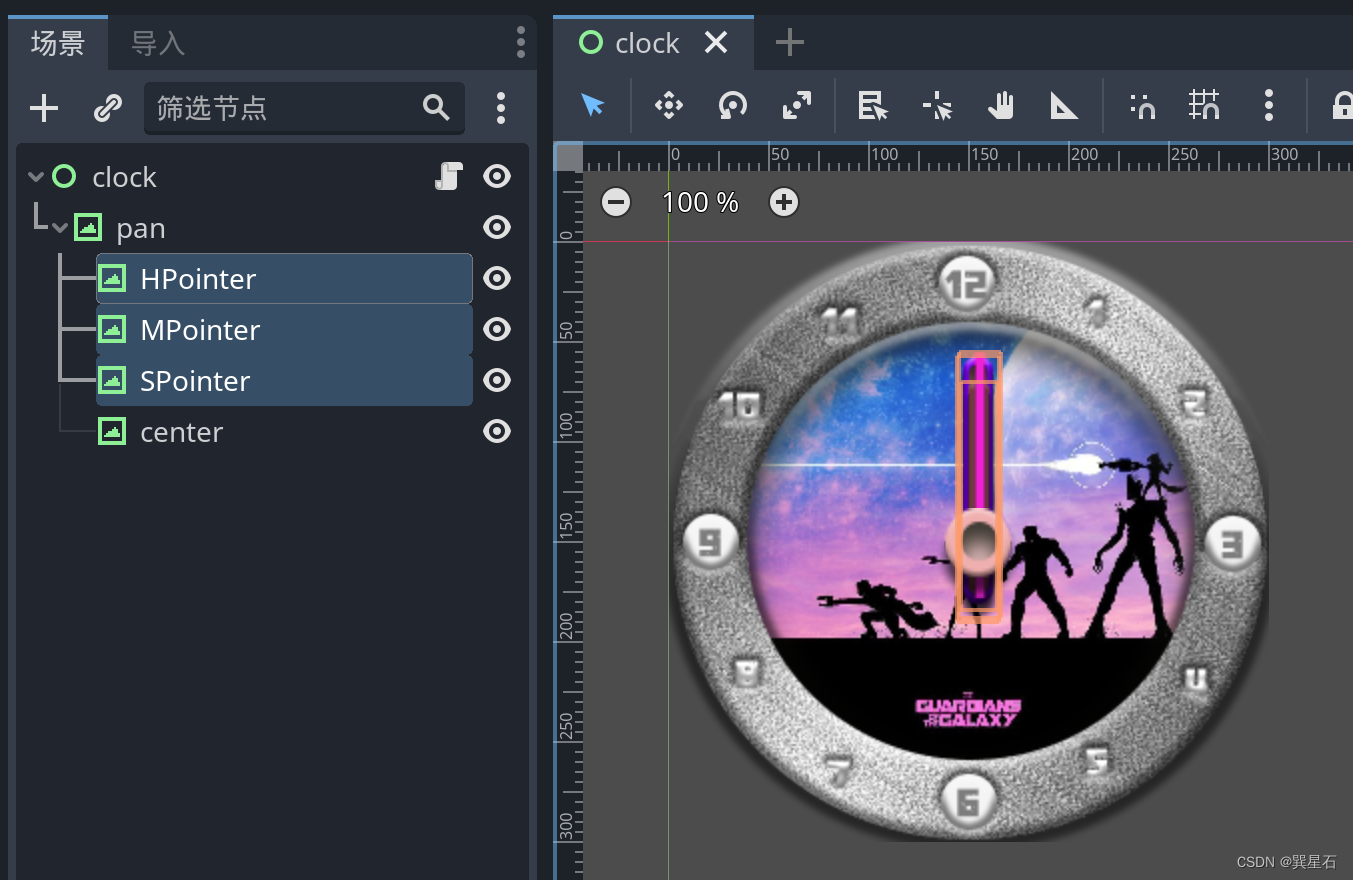Add a new scene tab
1353x880 pixels.
tap(790, 42)
